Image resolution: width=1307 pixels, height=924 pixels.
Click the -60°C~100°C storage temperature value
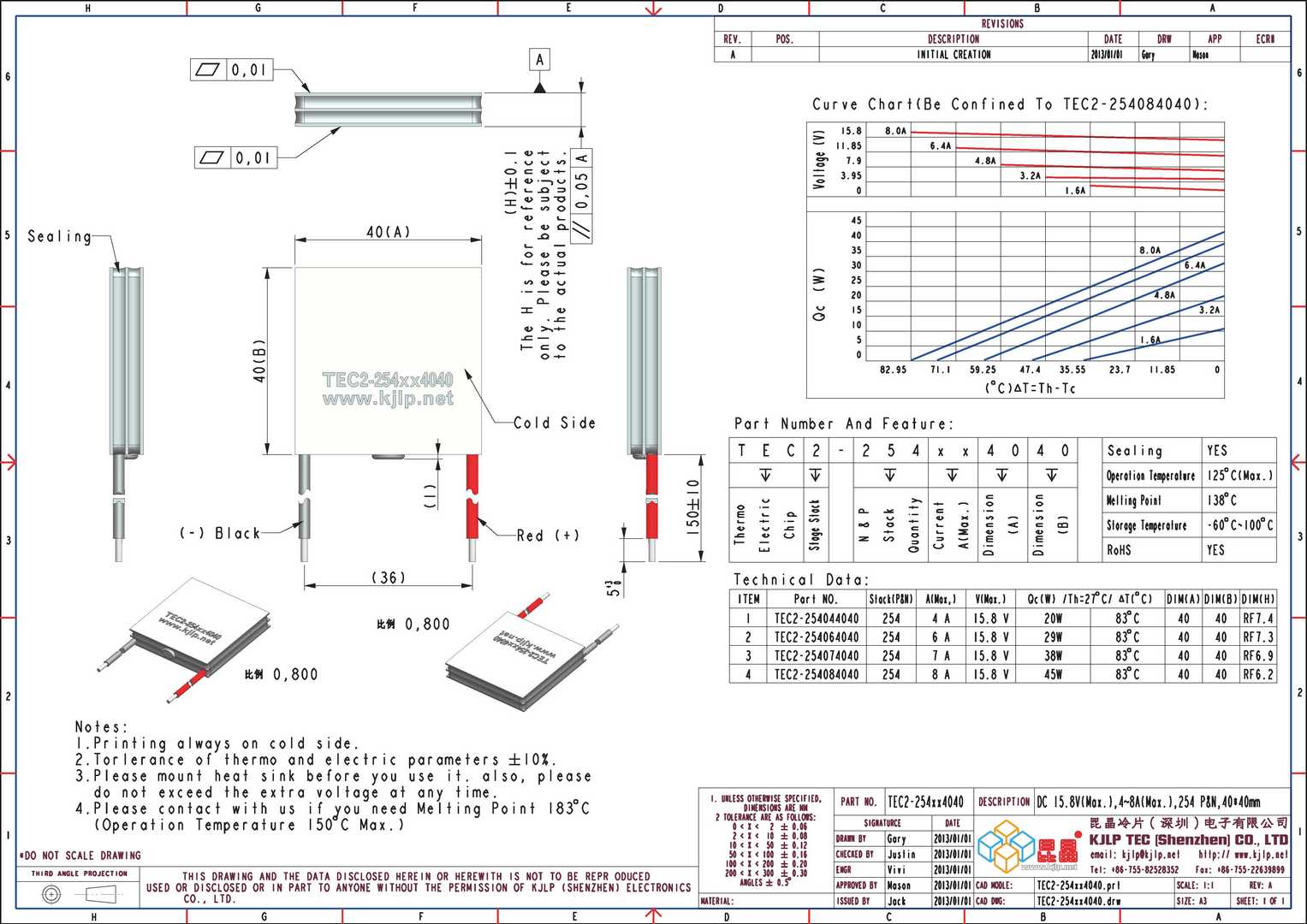pos(1239,524)
